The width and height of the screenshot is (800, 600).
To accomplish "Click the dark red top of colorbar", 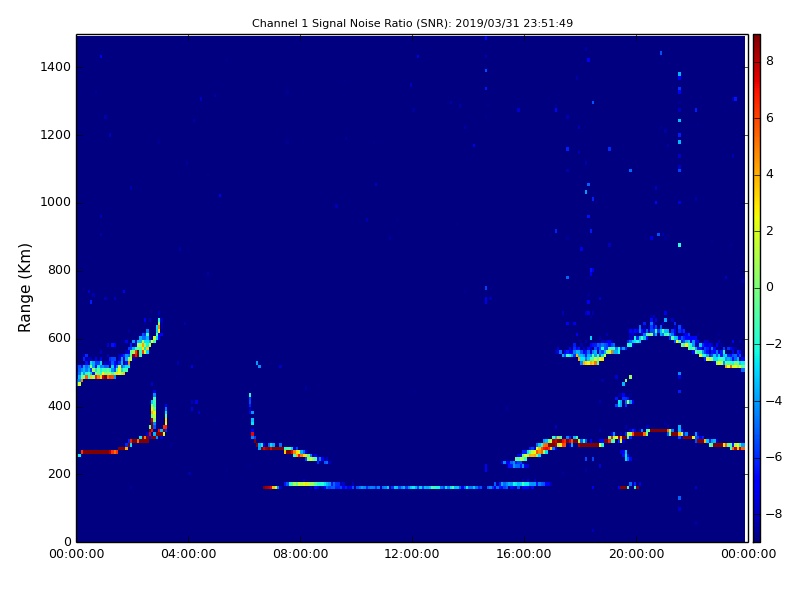I will [x=757, y=43].
